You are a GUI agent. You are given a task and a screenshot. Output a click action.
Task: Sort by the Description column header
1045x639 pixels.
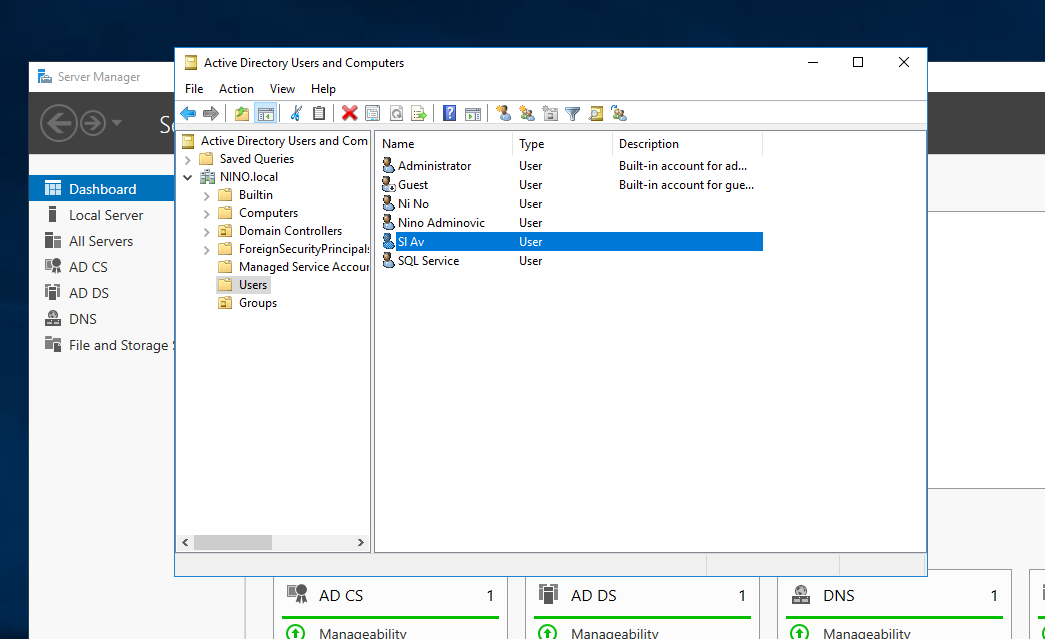(x=687, y=144)
